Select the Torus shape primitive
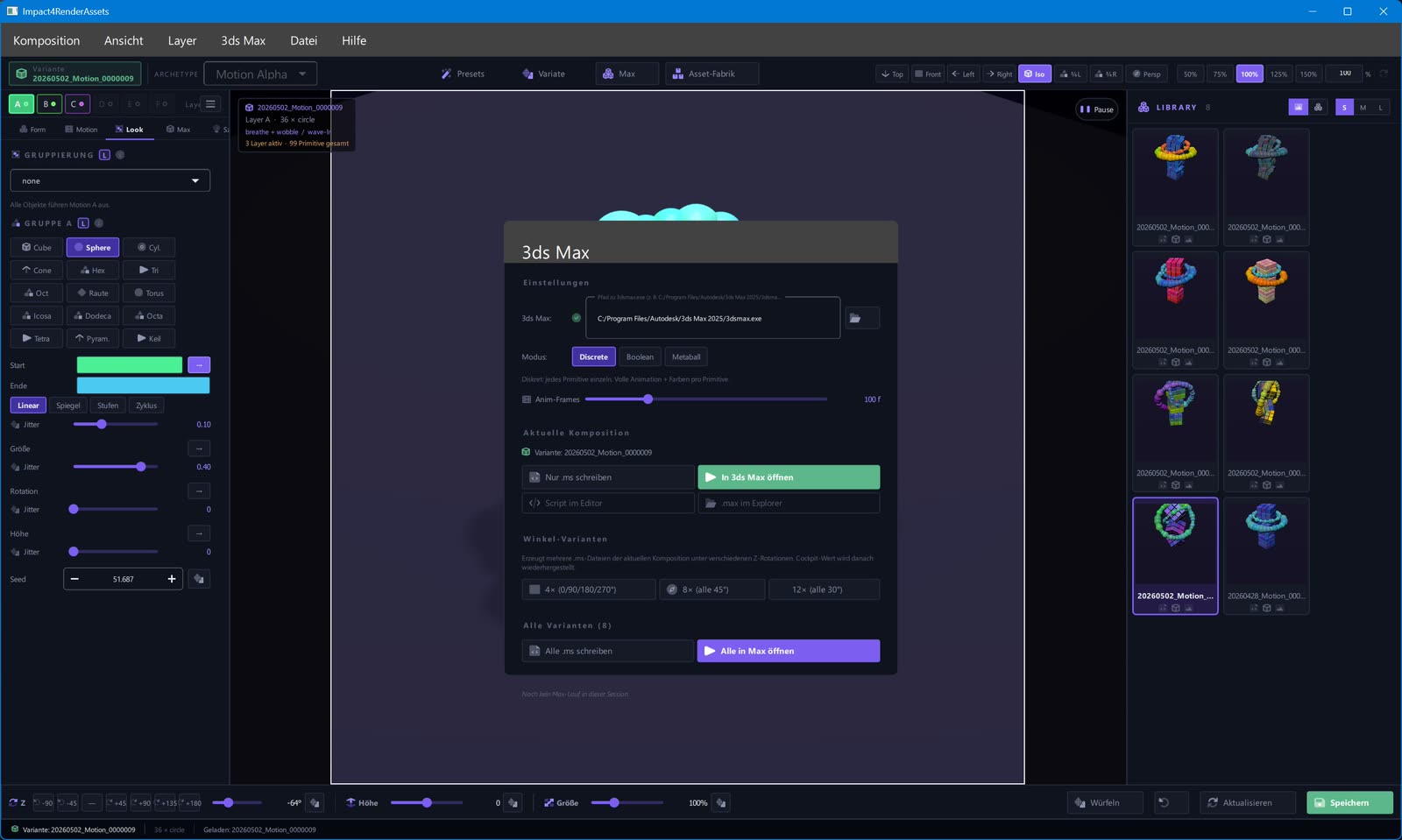Screen dimensions: 1402x840 [149, 293]
